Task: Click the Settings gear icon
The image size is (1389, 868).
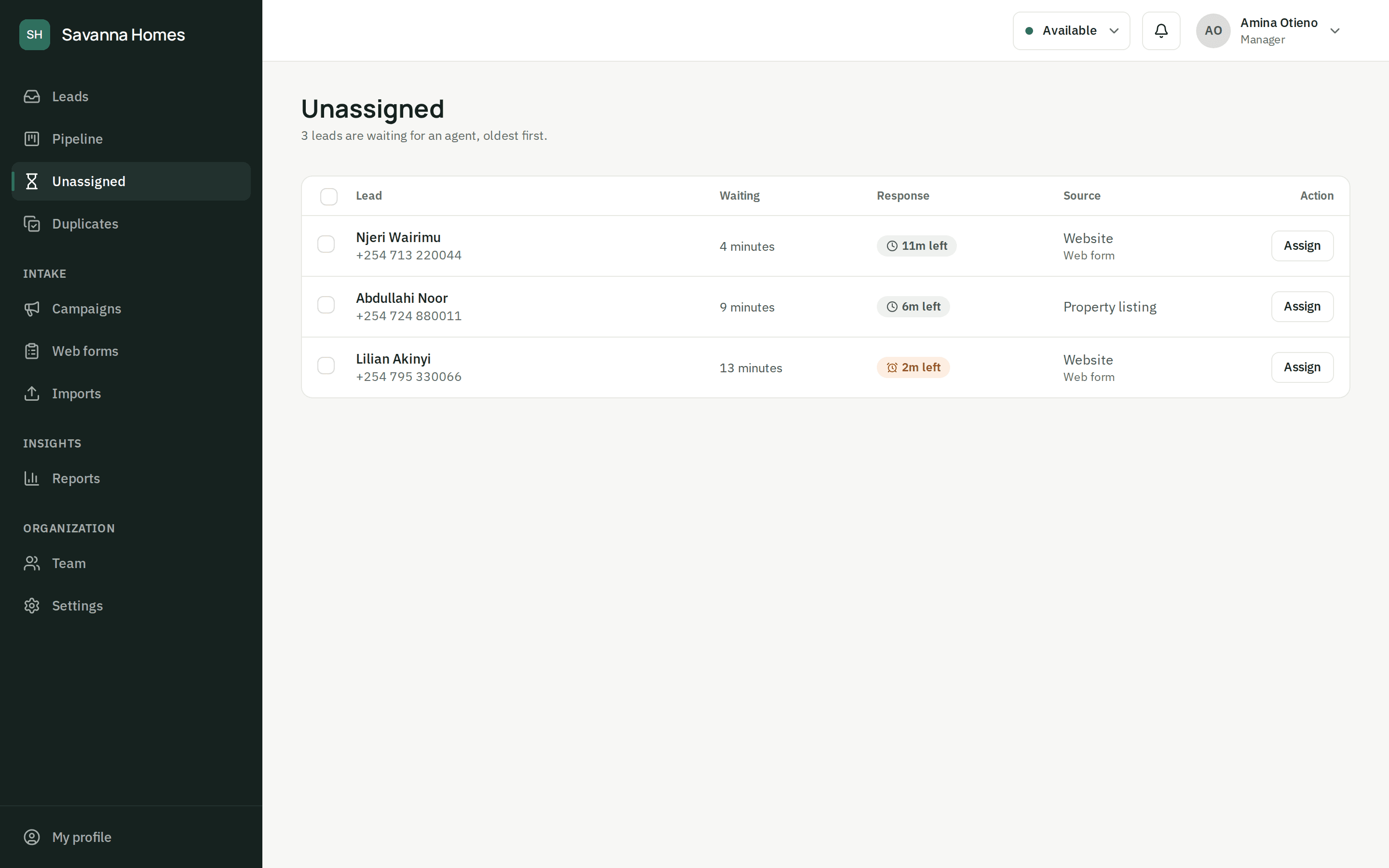Action: click(32, 606)
